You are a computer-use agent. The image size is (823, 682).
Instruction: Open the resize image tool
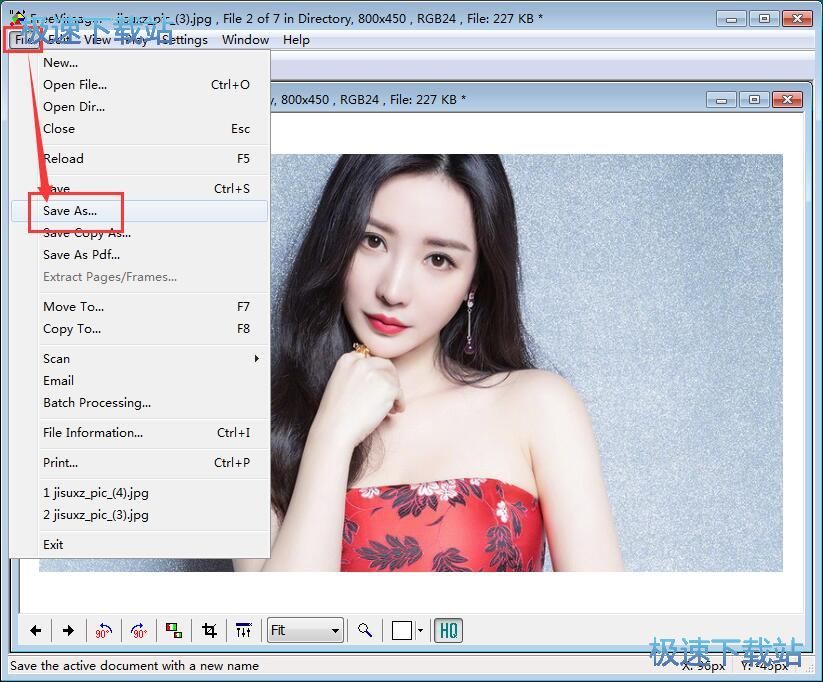[x=174, y=630]
